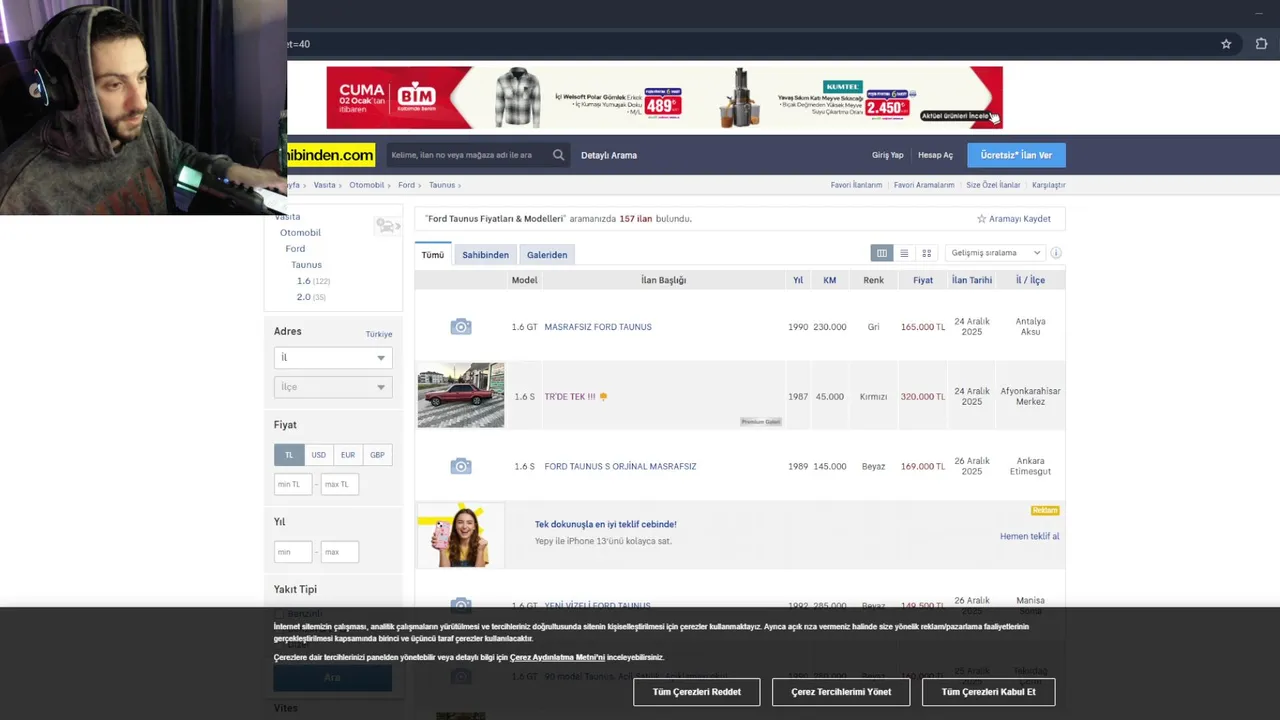Click Çerez Tercihlerimi Yönet button

(841, 692)
